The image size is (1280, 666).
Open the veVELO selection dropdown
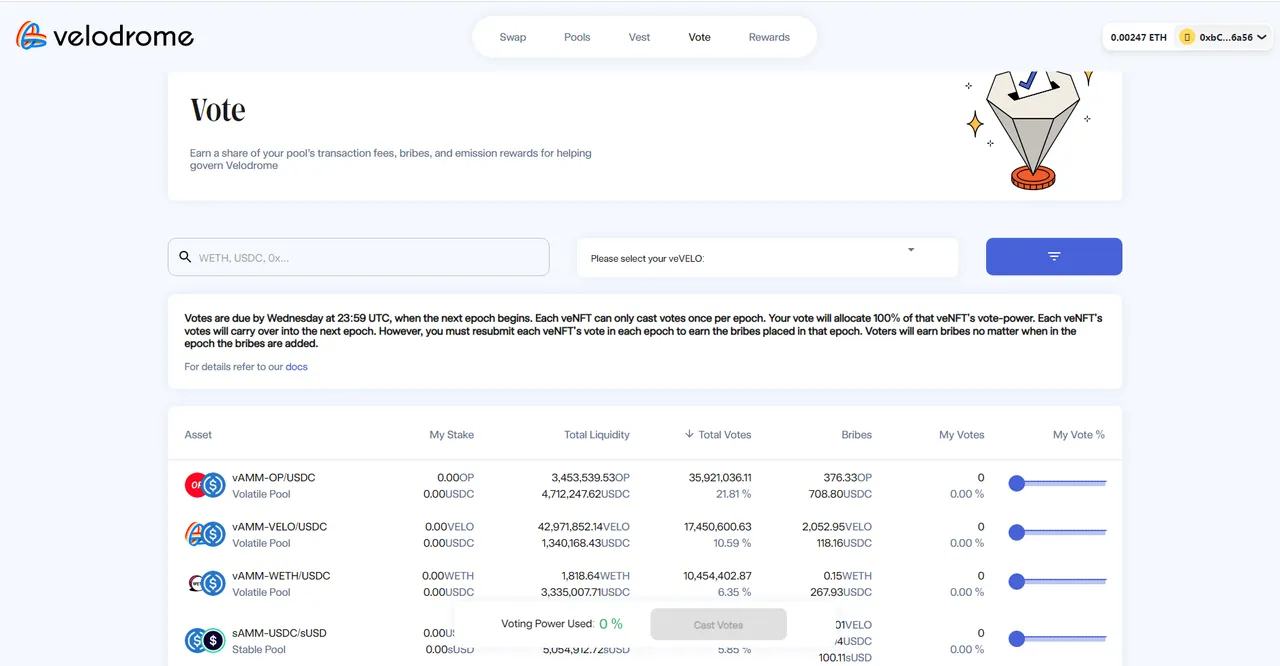click(767, 257)
